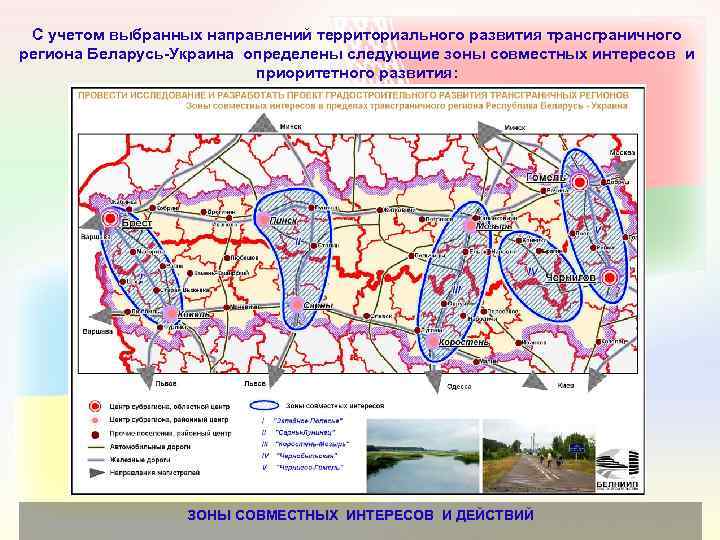The height and width of the screenshot is (540, 720).
Task: Click the Пинск city label
Action: tap(283, 220)
